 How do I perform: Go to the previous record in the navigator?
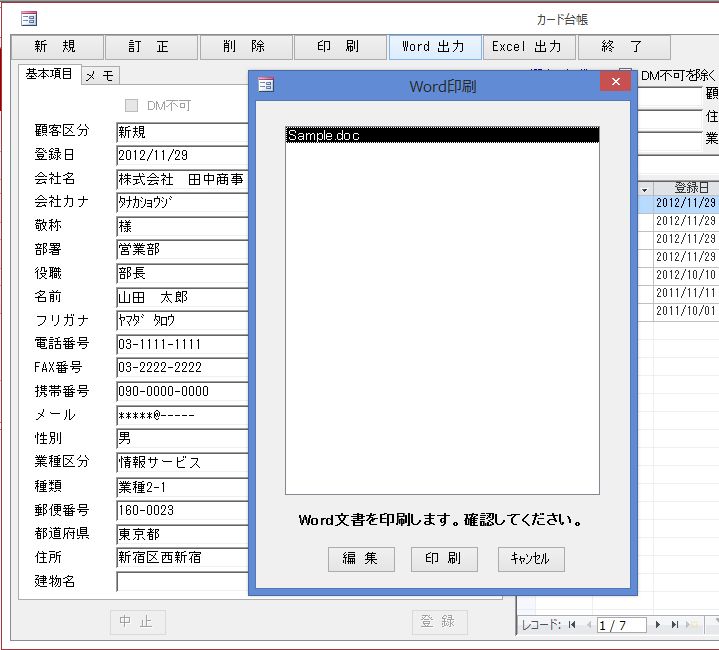589,624
